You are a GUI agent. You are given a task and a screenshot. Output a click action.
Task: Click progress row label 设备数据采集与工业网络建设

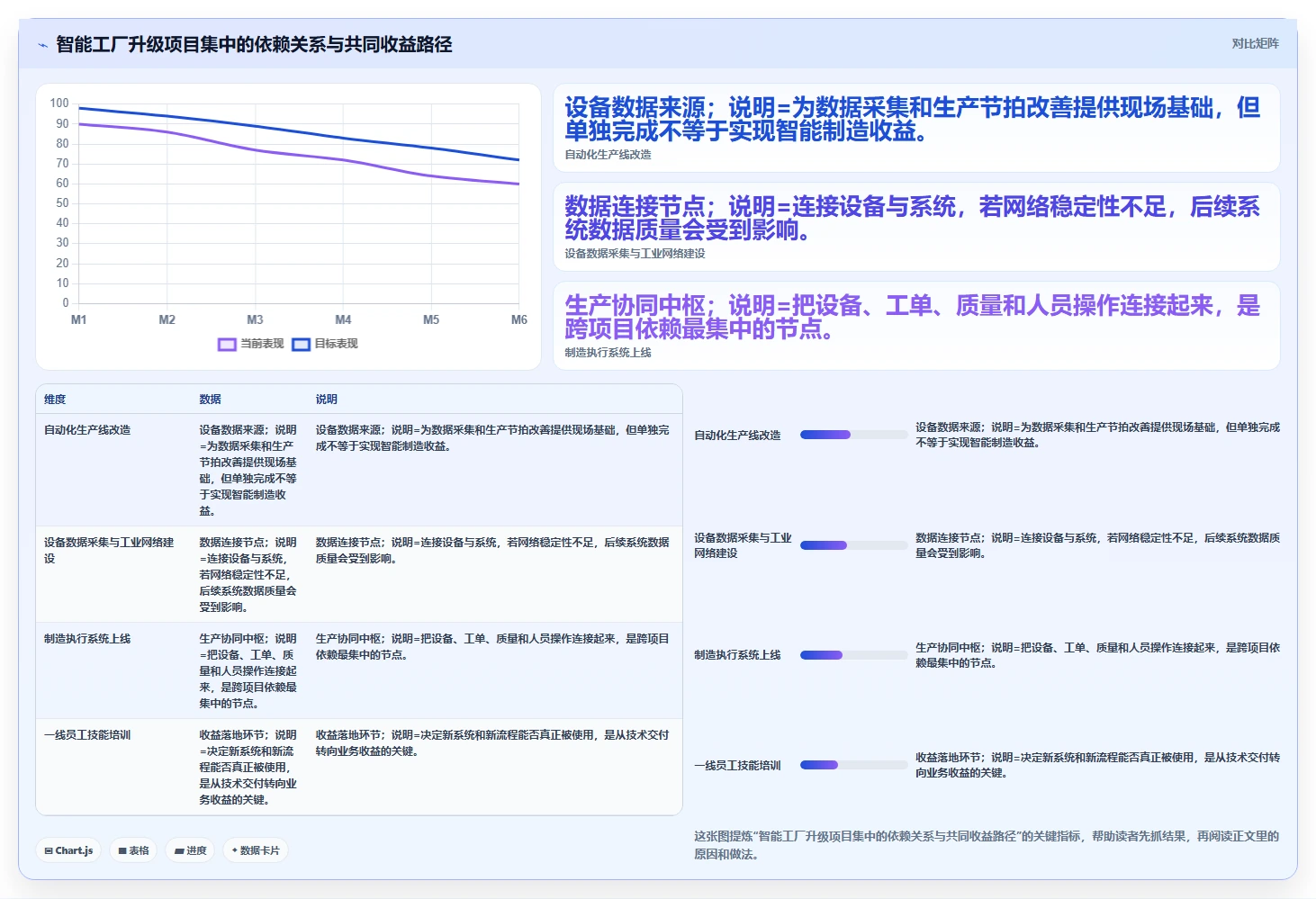click(x=743, y=545)
